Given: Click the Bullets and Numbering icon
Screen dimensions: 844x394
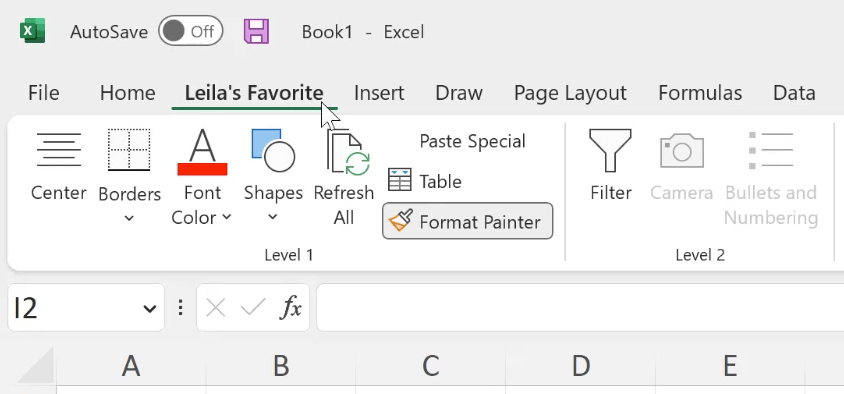Looking at the screenshot, I should (x=771, y=150).
